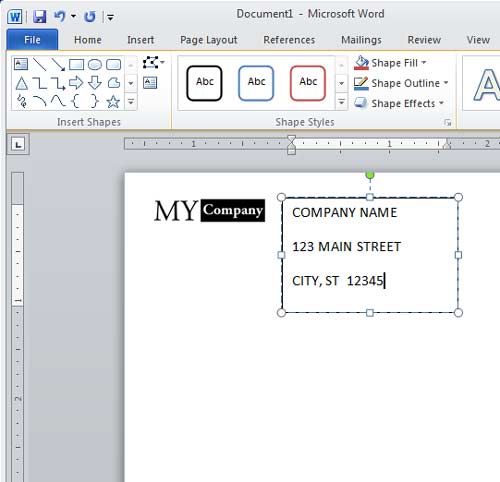Select the Right Arrow shape
The height and width of the screenshot is (482, 500).
click(x=76, y=83)
